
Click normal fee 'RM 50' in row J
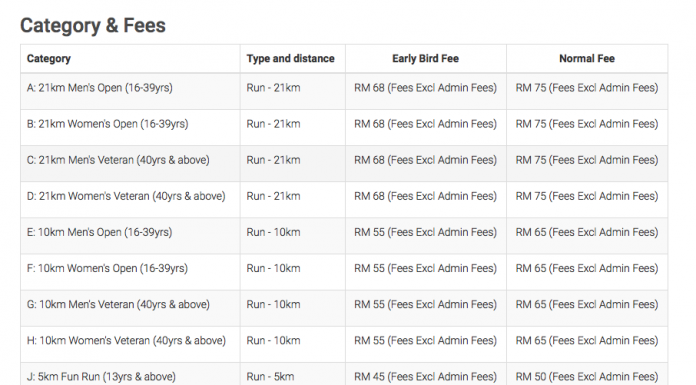click(x=531, y=377)
